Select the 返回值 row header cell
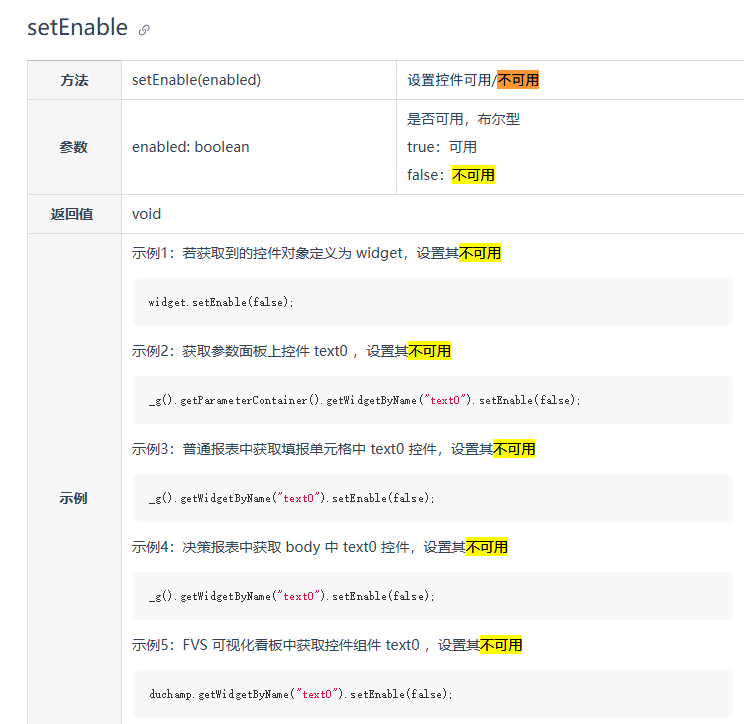The width and height of the screenshot is (744, 724). (72, 214)
